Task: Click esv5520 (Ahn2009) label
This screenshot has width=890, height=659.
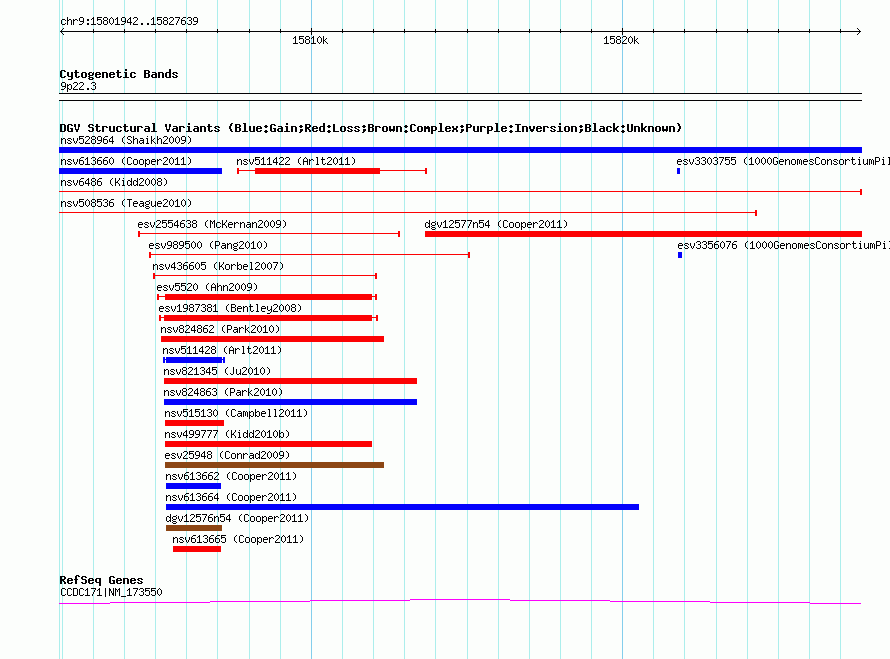Action: 207,287
